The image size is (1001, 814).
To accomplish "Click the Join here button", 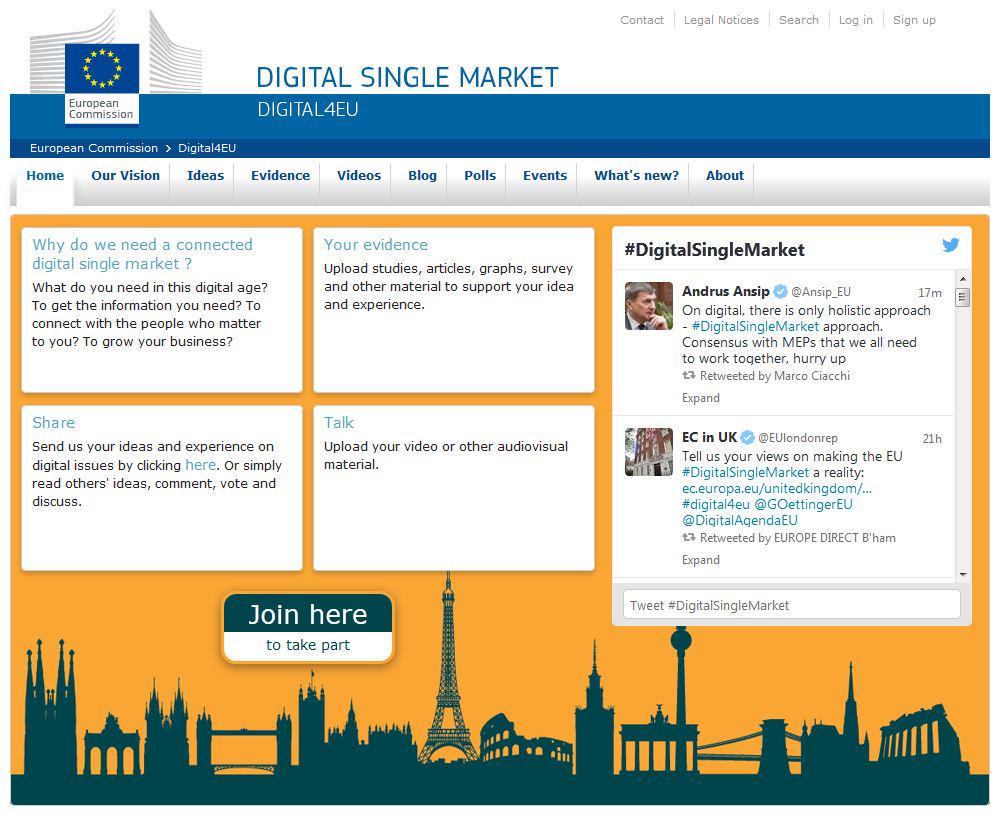I will pyautogui.click(x=308, y=628).
